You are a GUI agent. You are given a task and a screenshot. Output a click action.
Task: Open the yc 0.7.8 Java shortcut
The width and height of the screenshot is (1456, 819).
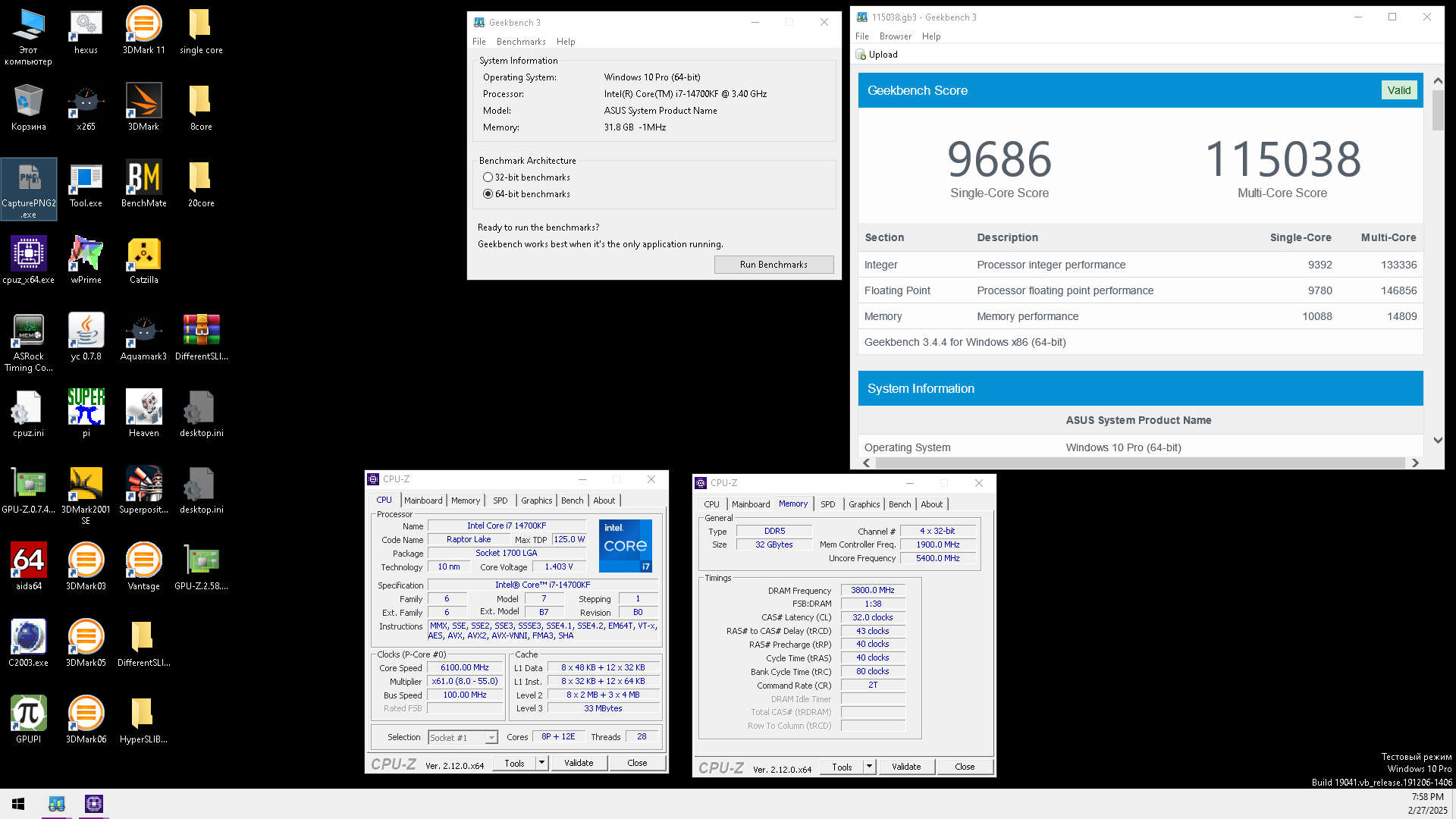click(86, 337)
